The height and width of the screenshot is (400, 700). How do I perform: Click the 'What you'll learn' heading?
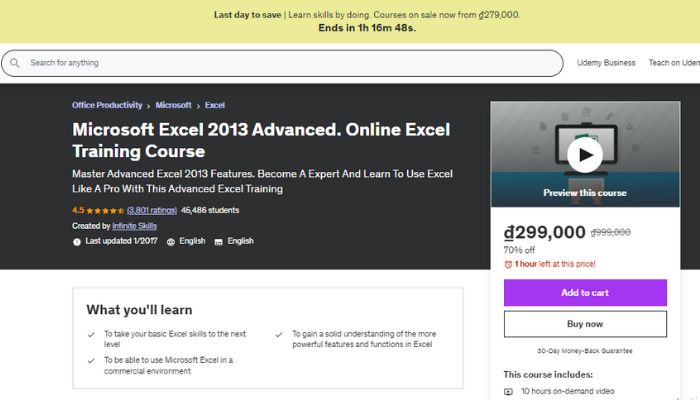(x=139, y=310)
